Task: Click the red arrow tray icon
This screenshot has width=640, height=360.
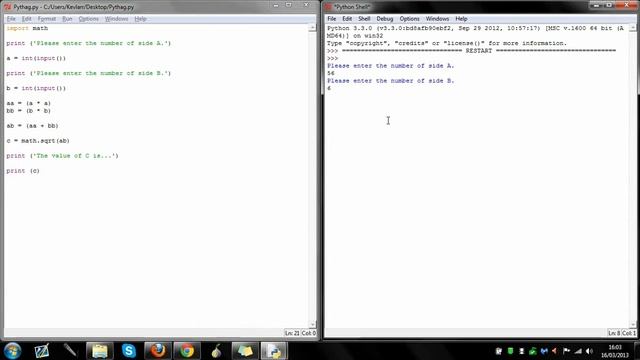Action: pos(554,351)
